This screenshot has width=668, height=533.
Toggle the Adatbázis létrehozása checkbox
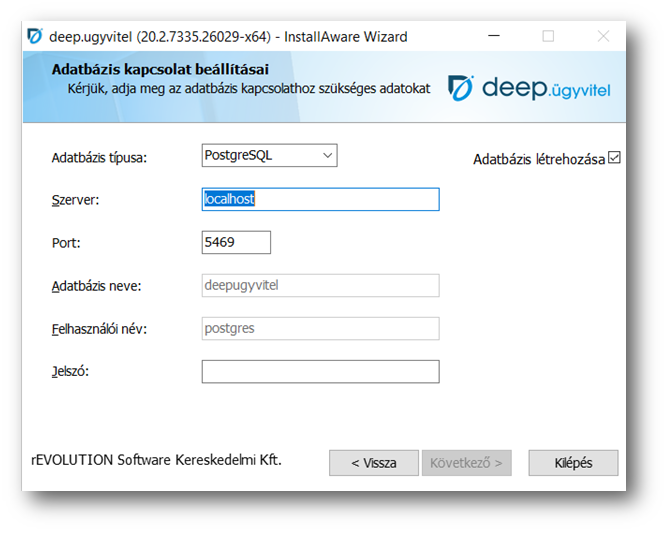[x=614, y=158]
